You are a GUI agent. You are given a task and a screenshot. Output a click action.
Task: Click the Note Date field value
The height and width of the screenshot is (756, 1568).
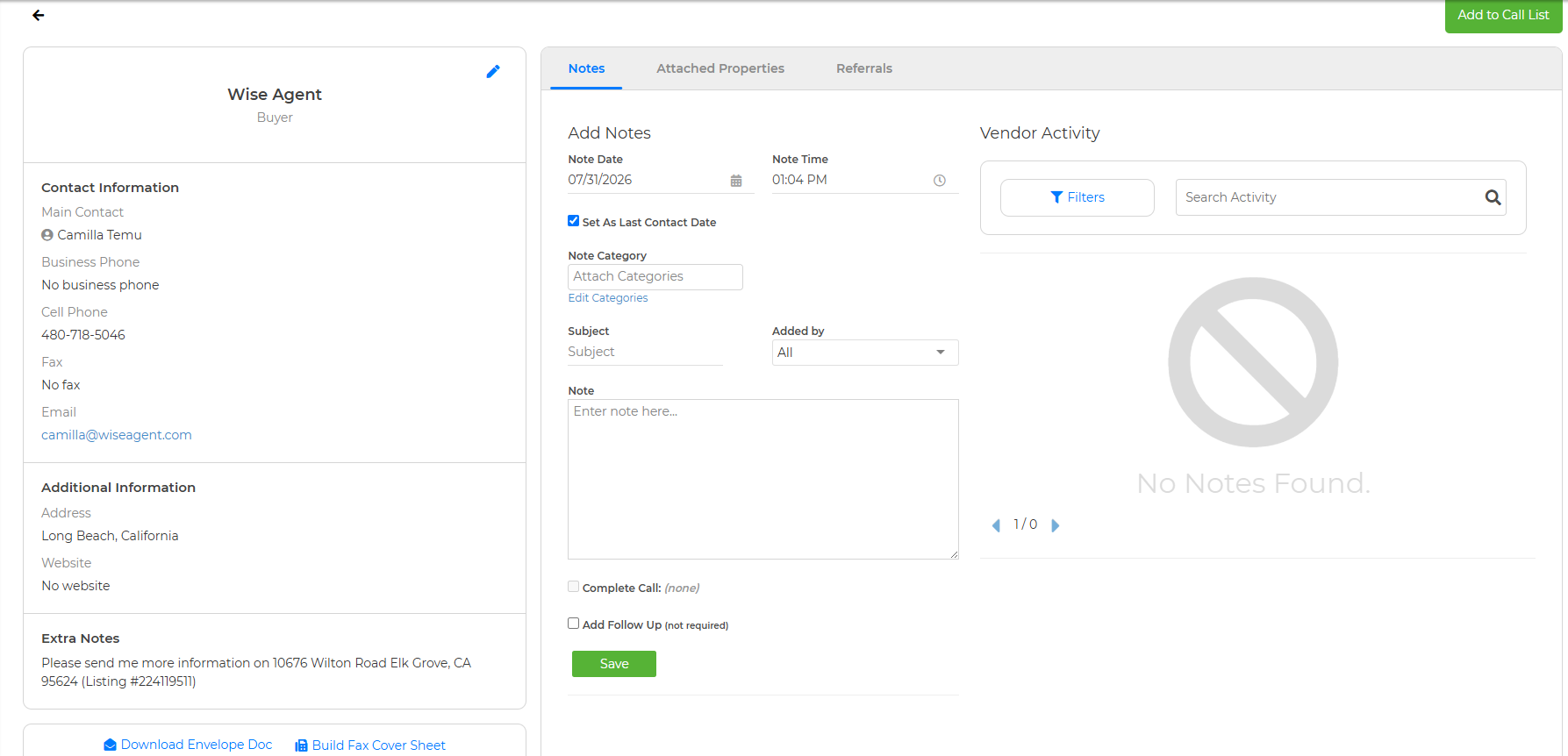point(600,180)
